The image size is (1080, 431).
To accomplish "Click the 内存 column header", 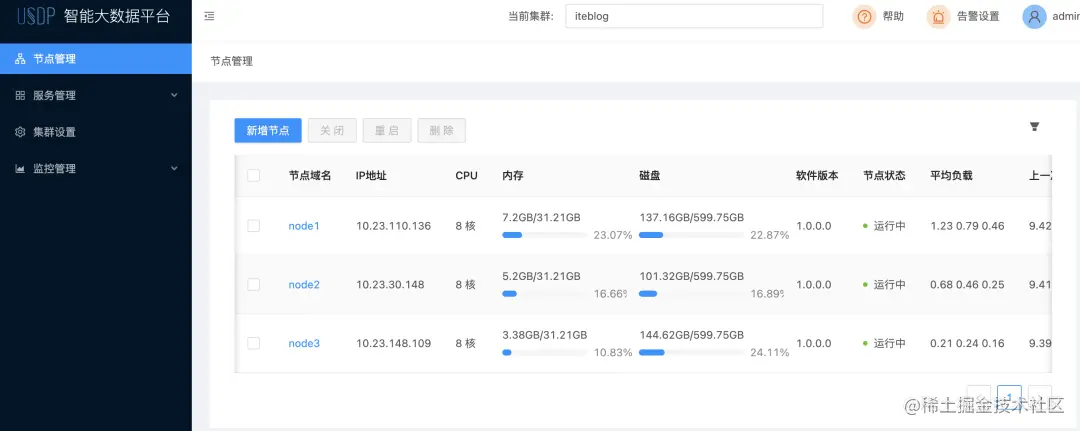I will 513,176.
